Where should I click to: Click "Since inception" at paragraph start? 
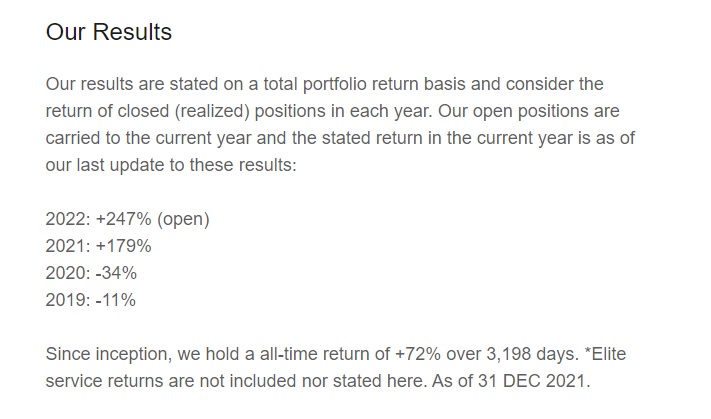[107, 354]
